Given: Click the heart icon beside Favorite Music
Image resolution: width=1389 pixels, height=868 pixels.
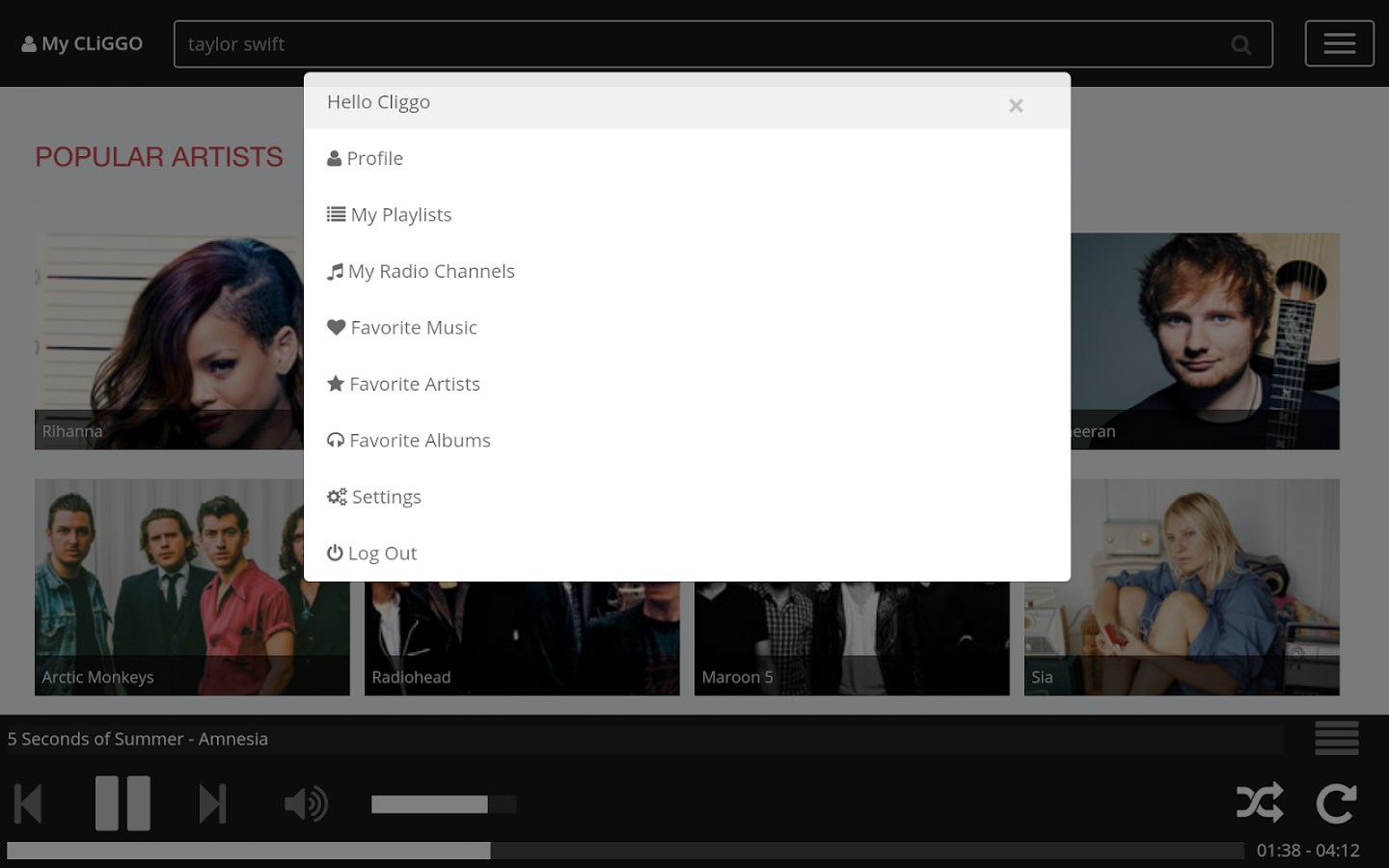Looking at the screenshot, I should [x=336, y=327].
